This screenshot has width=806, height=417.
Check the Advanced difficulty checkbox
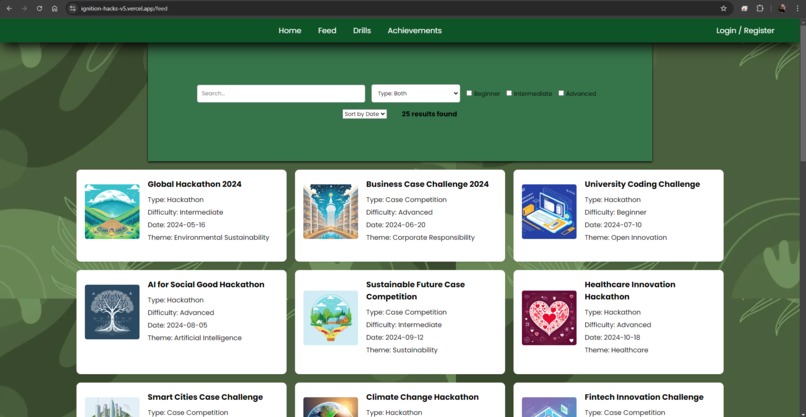(x=561, y=93)
